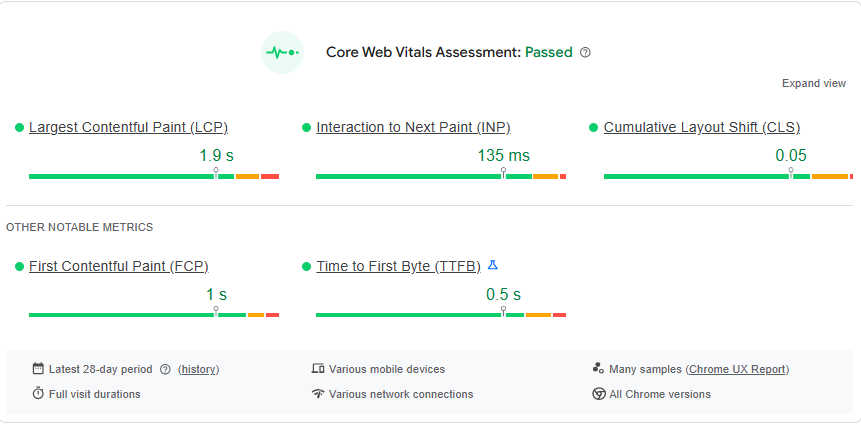This screenshot has width=861, height=430.
Task: Open the Cumulative Layout Shift (CLS) link
Action: click(x=701, y=127)
